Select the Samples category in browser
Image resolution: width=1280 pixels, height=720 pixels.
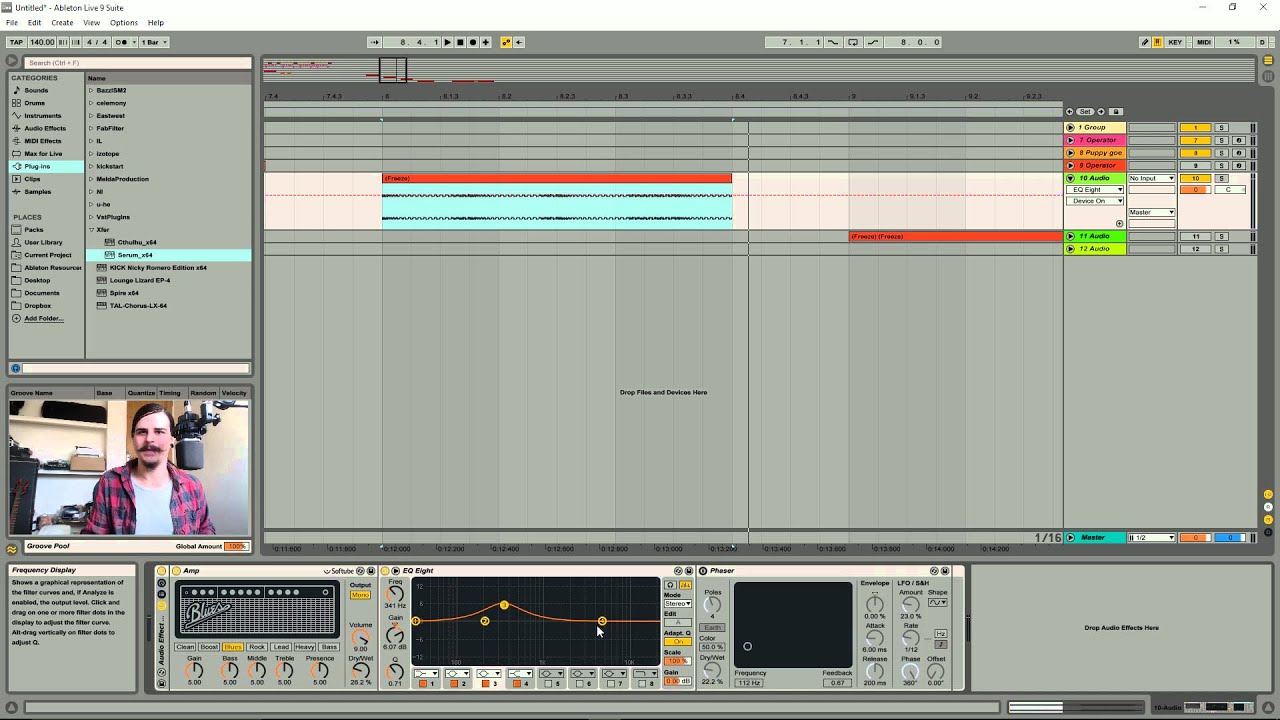pyautogui.click(x=37, y=191)
